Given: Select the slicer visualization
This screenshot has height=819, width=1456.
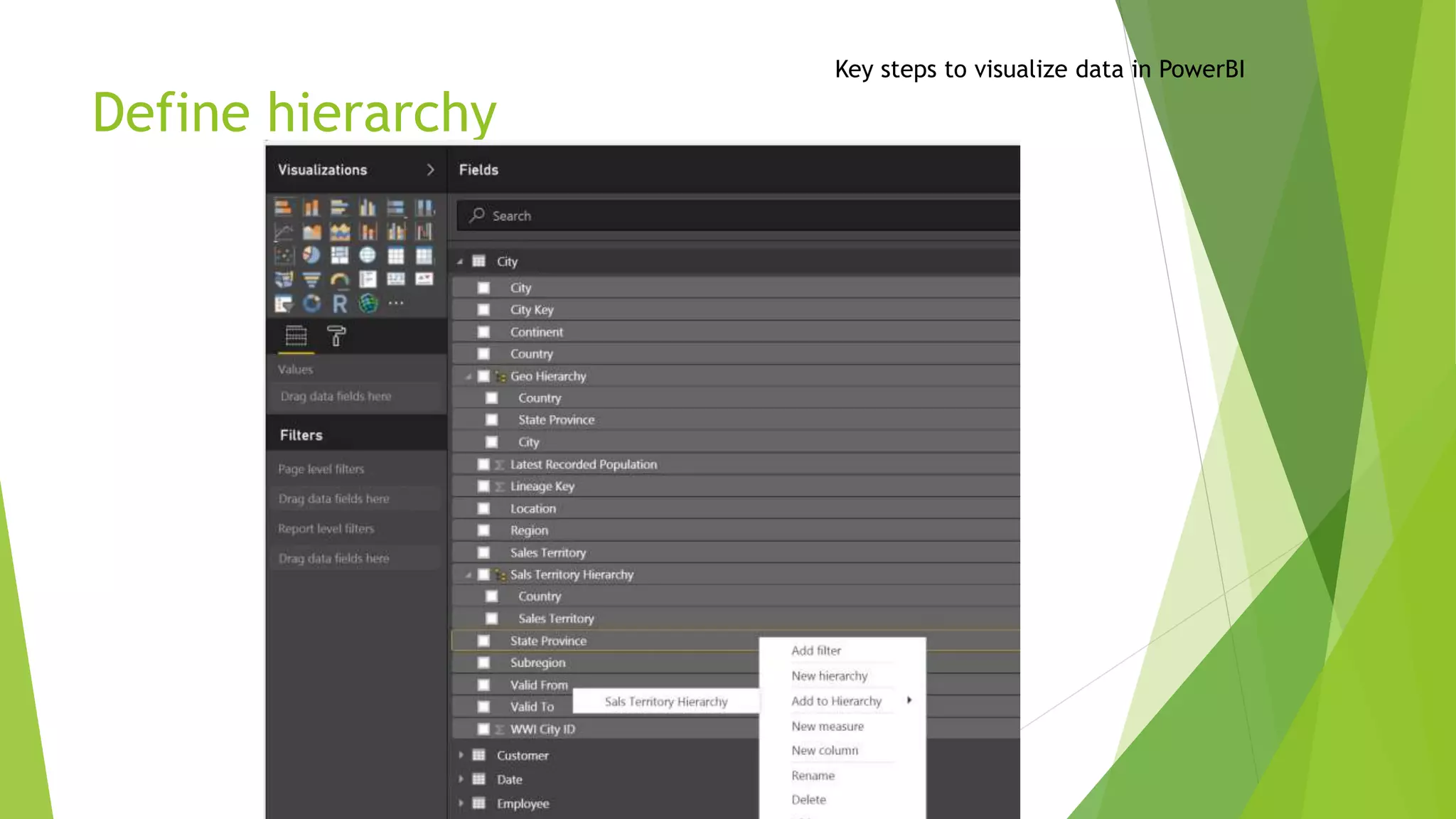Looking at the screenshot, I should click(283, 304).
